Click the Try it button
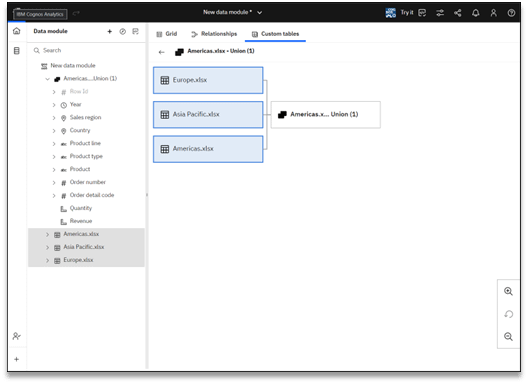The height and width of the screenshot is (384, 528). 399,13
